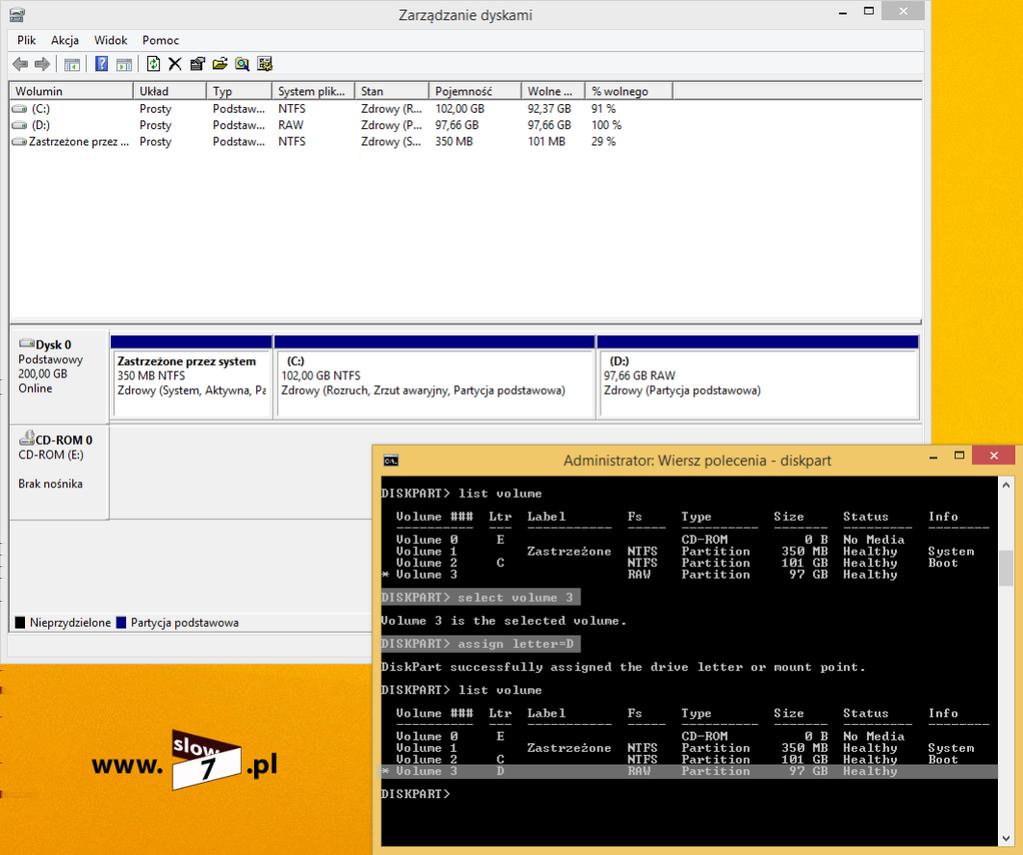
Task: Click the command prompt scrollbar up arrow
Action: (1005, 486)
